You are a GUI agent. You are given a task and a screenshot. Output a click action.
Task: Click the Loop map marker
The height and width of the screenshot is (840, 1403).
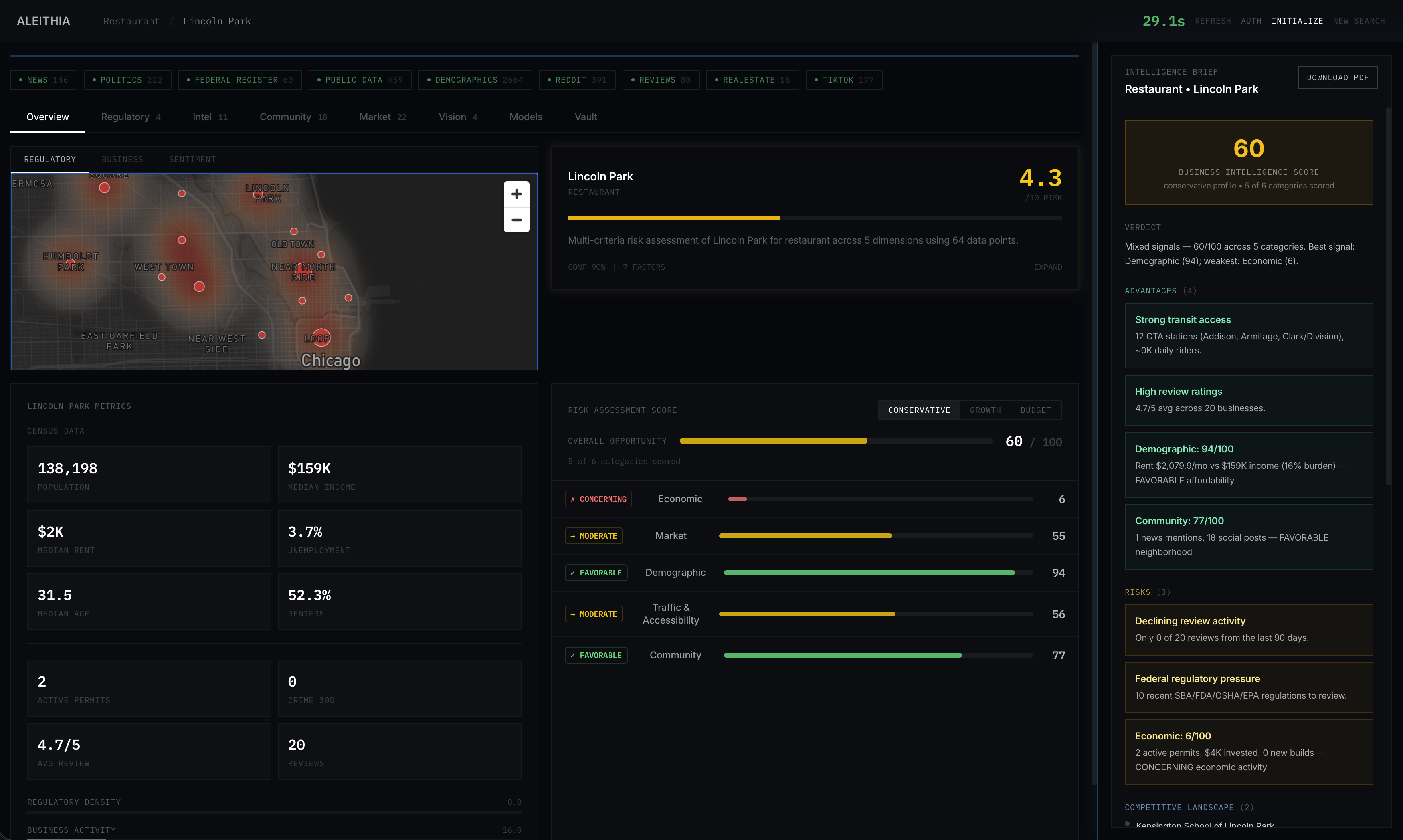[321, 337]
